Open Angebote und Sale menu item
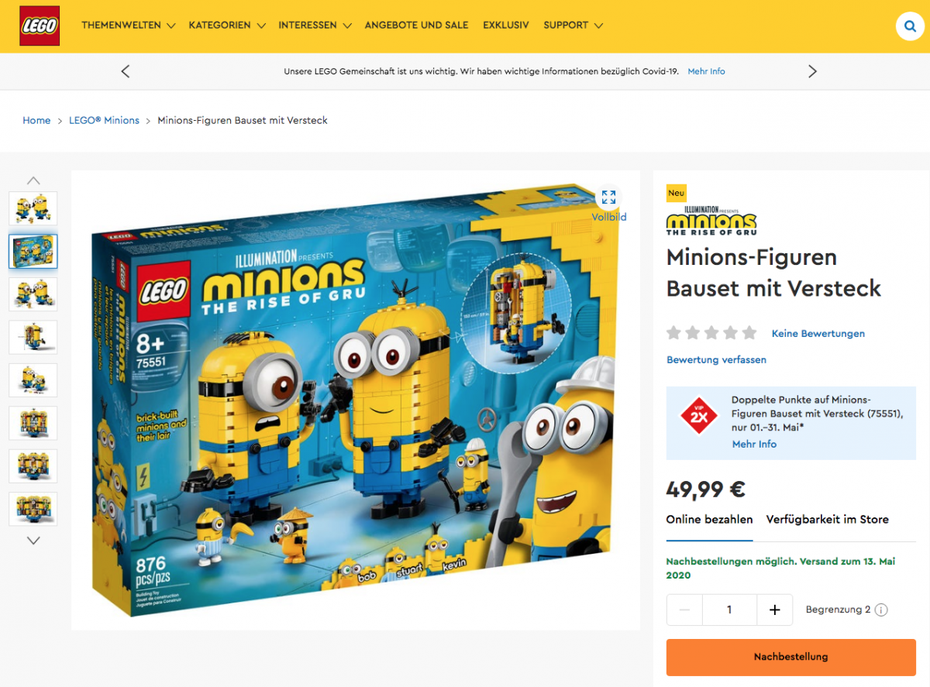Viewport: 930px width, 687px height. [416, 26]
